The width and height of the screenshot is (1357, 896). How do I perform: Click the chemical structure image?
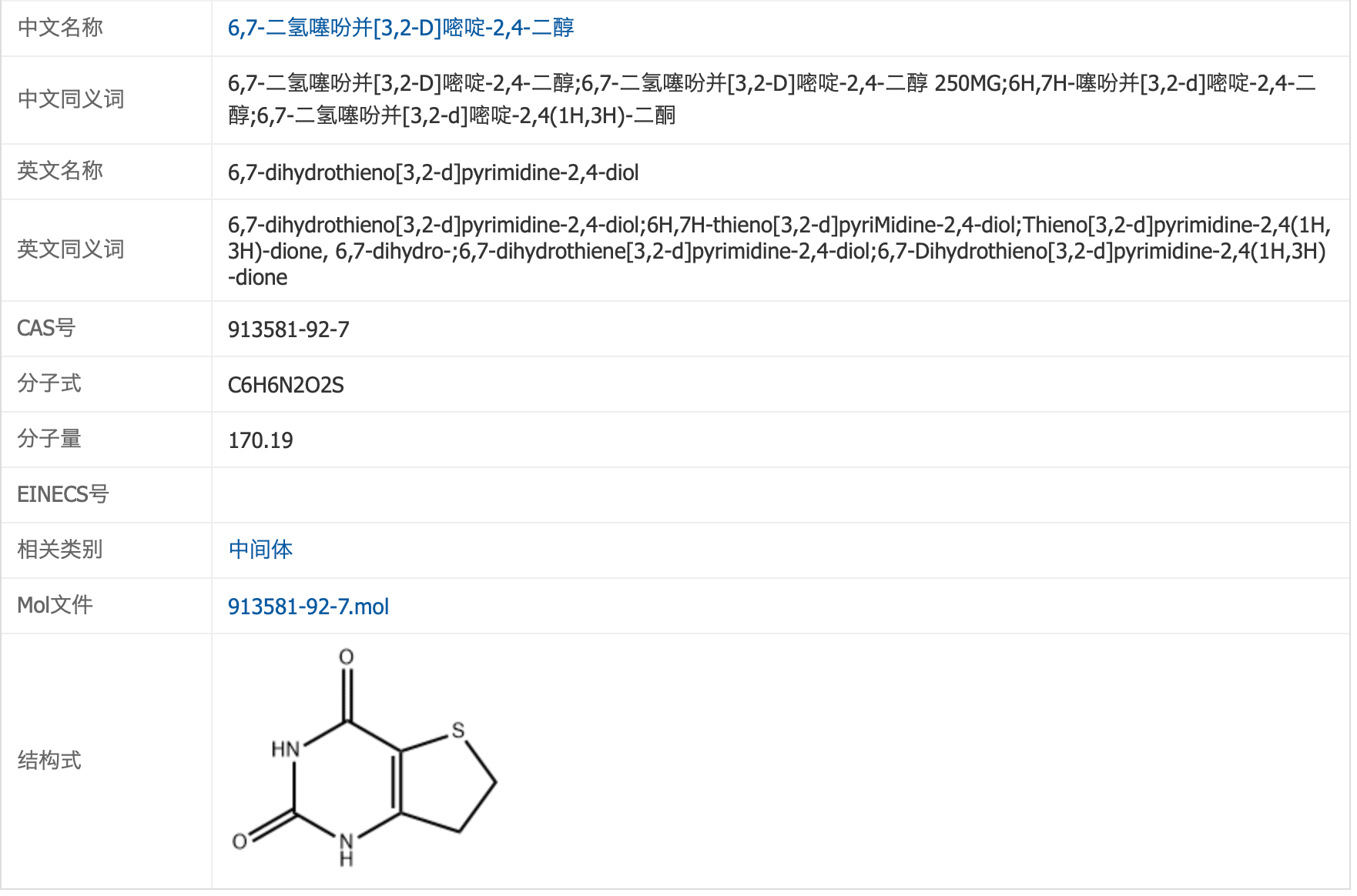pos(365,757)
